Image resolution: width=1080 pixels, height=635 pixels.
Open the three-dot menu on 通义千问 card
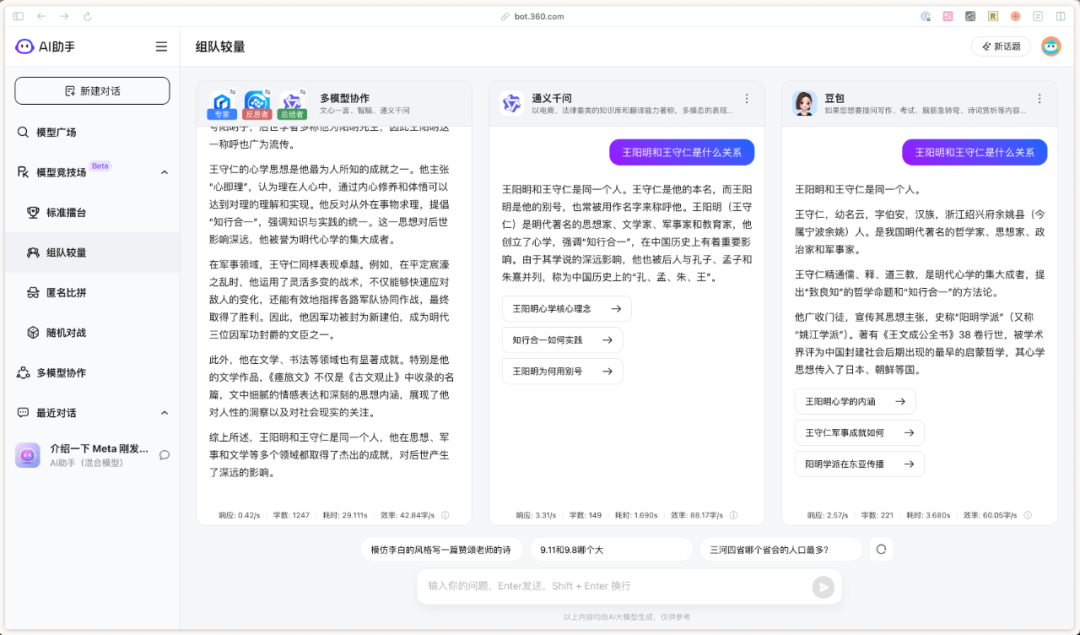747,99
